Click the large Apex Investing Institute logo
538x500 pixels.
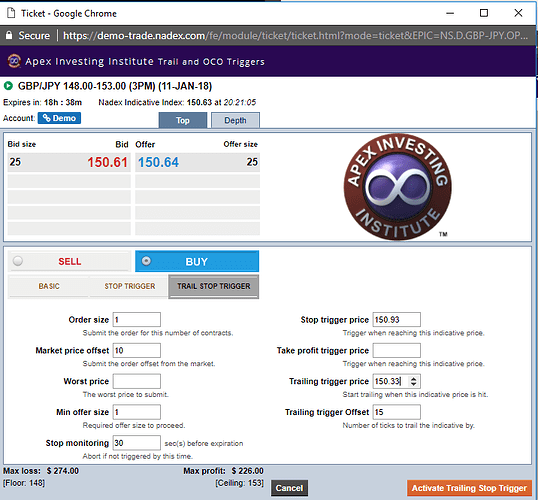[x=398, y=187]
